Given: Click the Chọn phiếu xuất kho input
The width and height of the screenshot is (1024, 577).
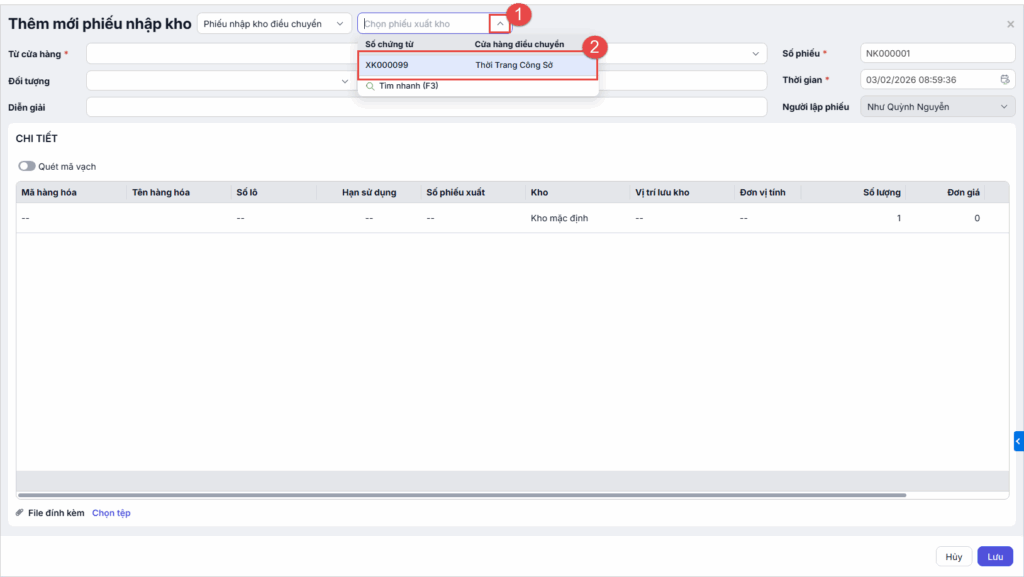Looking at the screenshot, I should pos(424,24).
